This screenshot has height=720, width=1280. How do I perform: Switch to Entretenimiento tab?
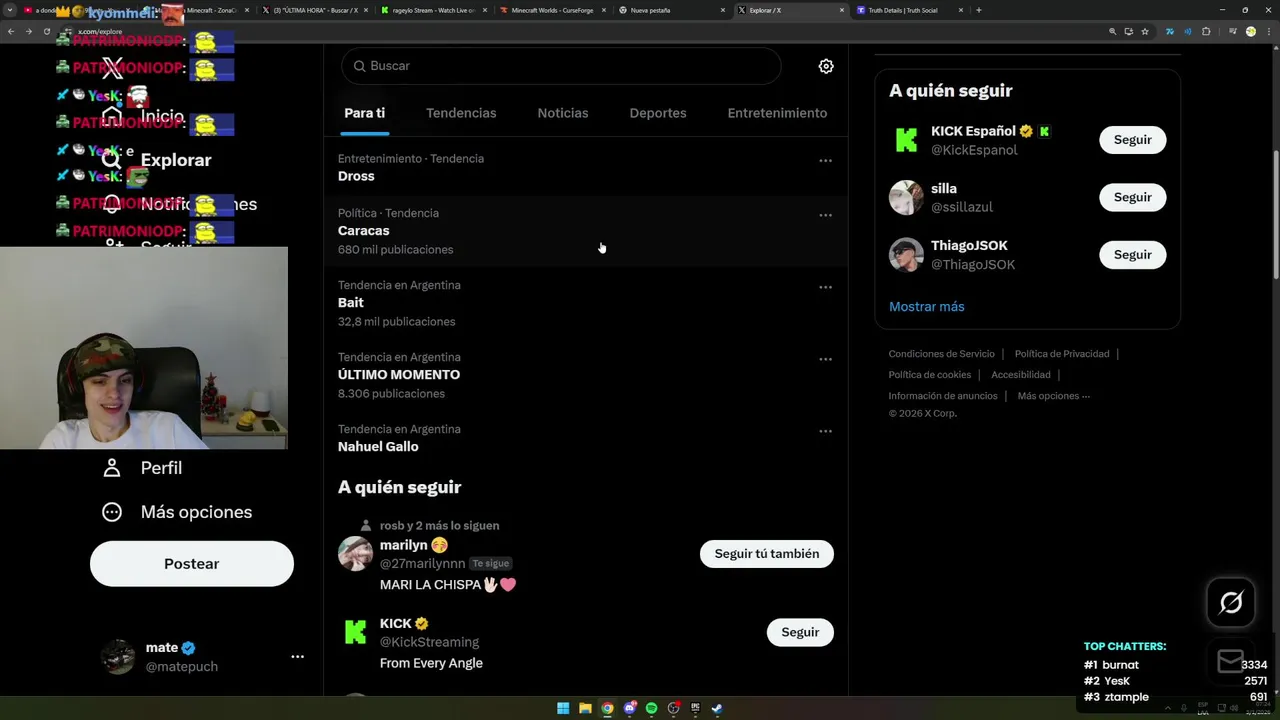777,113
